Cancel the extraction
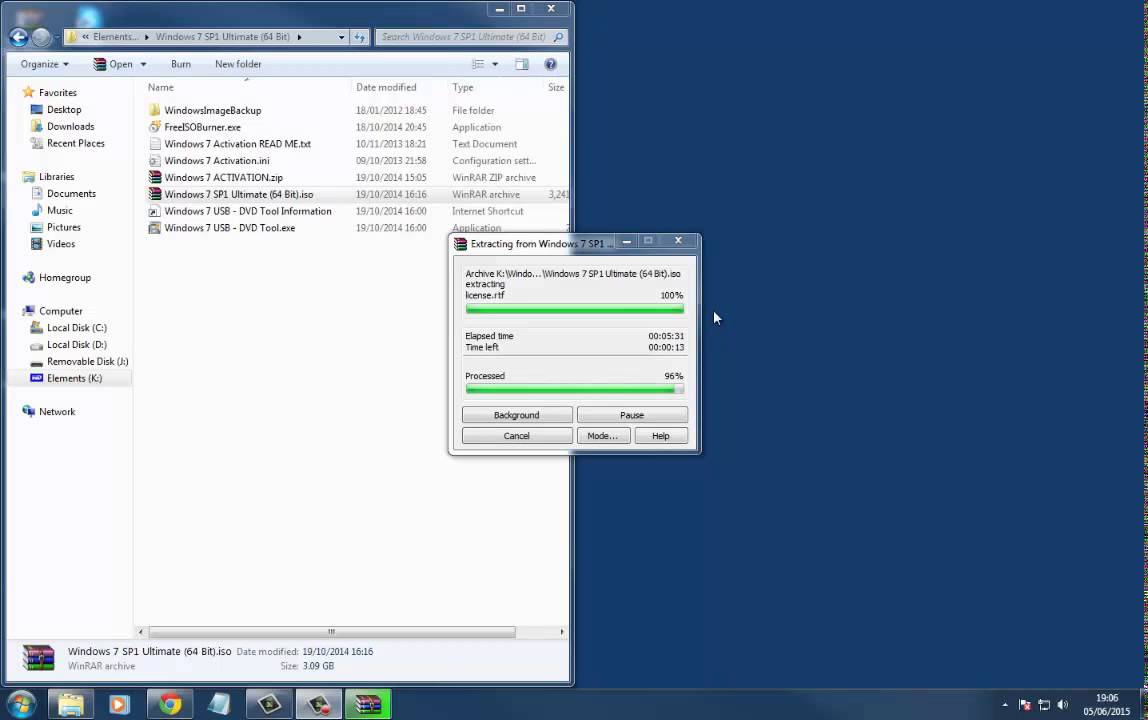 click(x=517, y=436)
